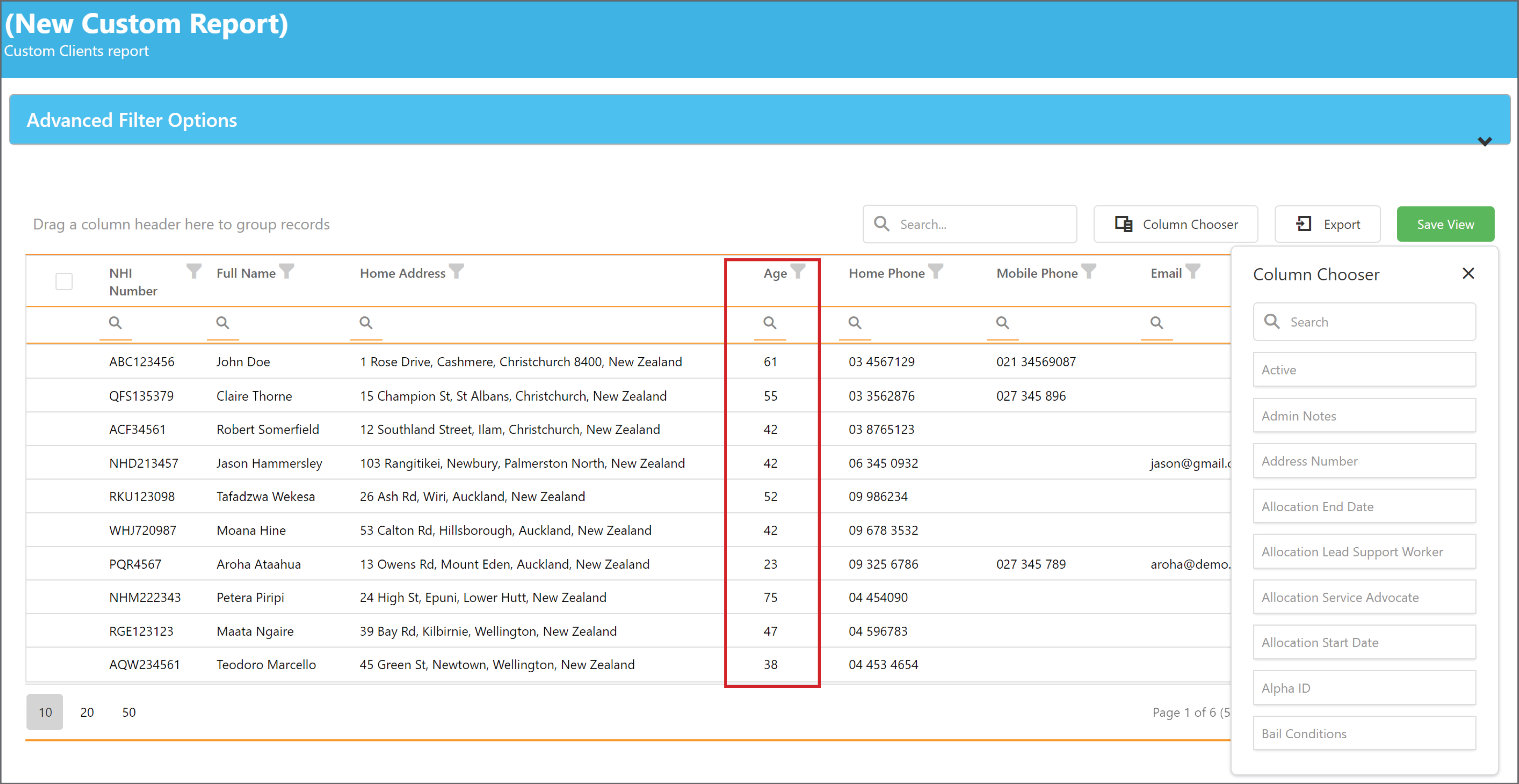Click Robert Somerfield's address cell
Screen dimensions: 1519x784
[509, 429]
